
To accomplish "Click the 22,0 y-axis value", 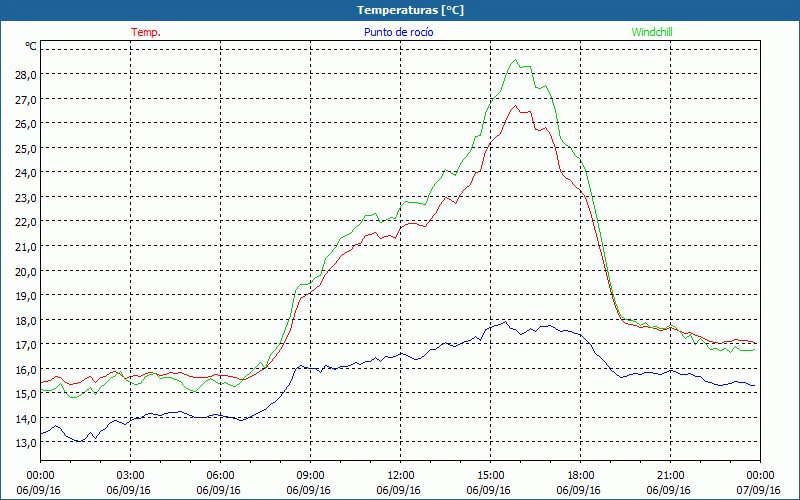I will 26,222.
